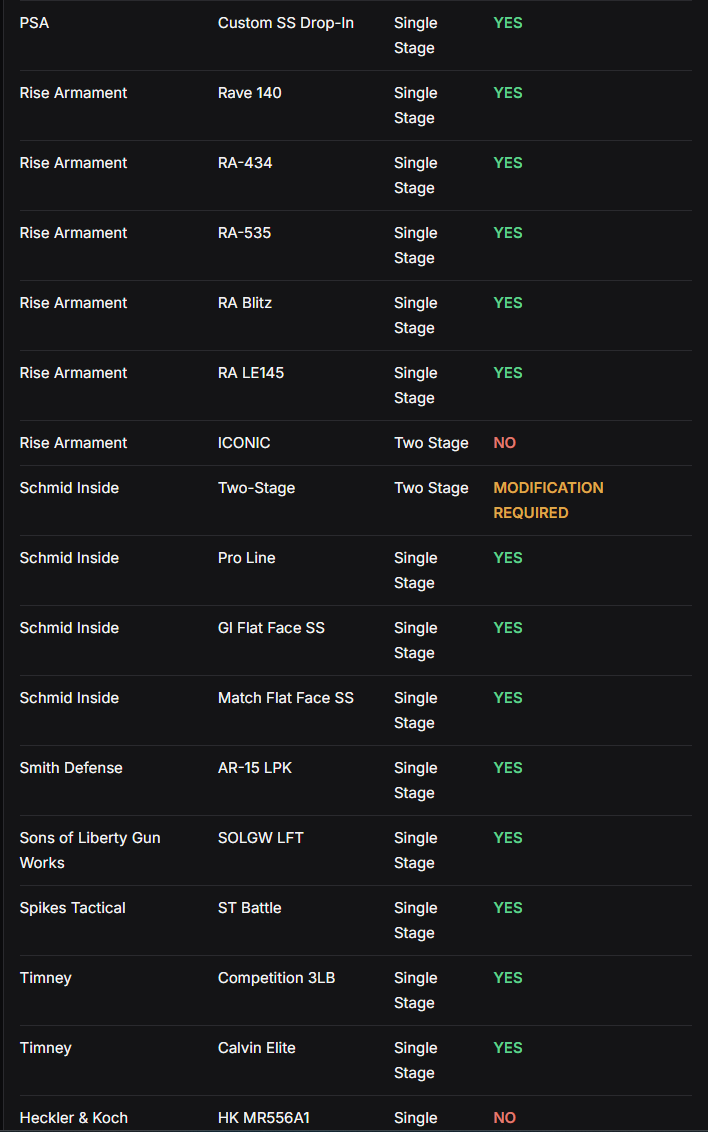The height and width of the screenshot is (1132, 708).
Task: Select the Calvin Elite model name
Action: coord(257,1048)
